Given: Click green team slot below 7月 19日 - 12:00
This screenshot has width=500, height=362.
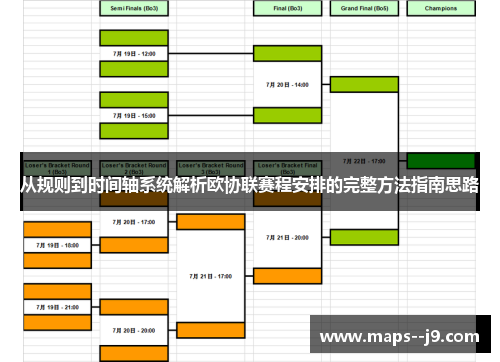Looking at the screenshot, I should point(134,69).
